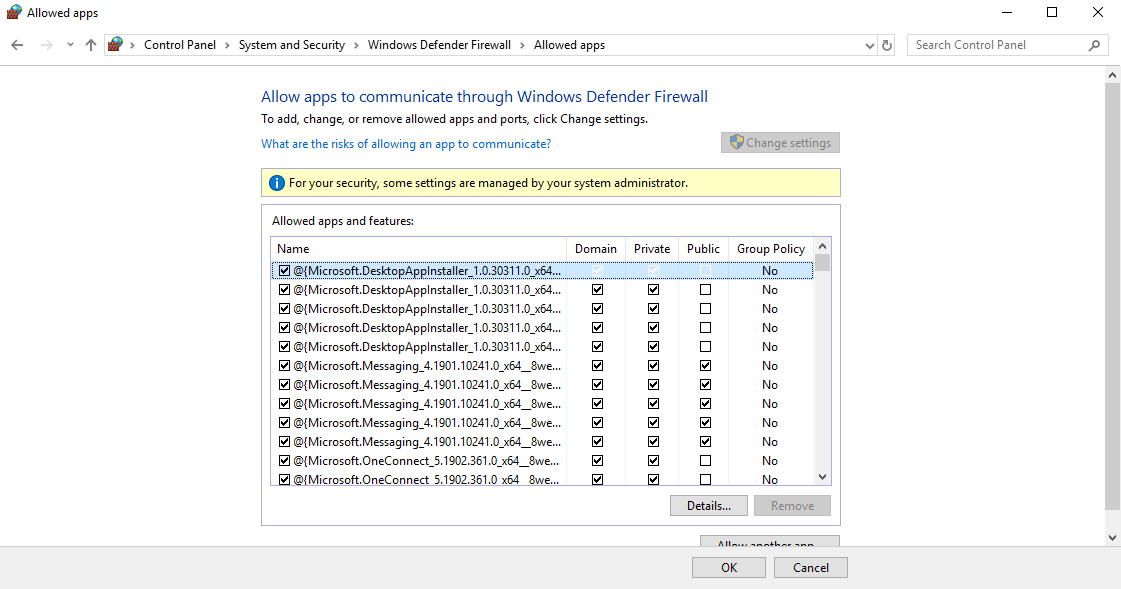Viewport: 1121px width, 589px height.
Task: Click the Change settings button
Action: pos(780,142)
